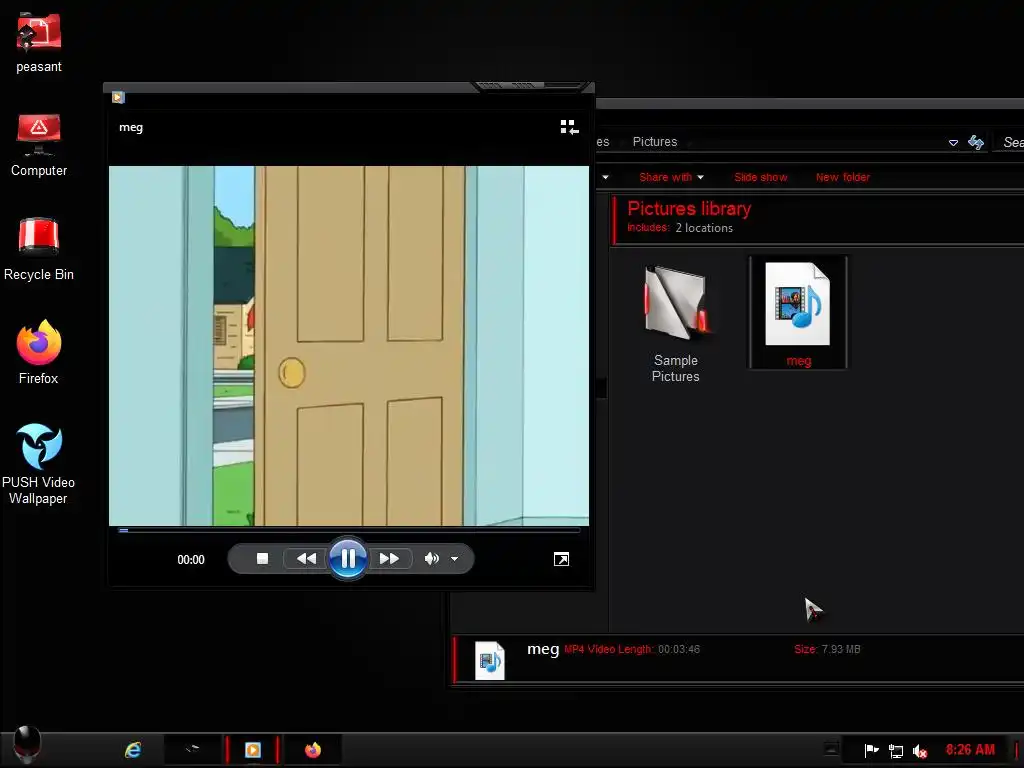Screen dimensions: 1024x768
Task: Open the volume dropdown arrow
Action: click(455, 559)
